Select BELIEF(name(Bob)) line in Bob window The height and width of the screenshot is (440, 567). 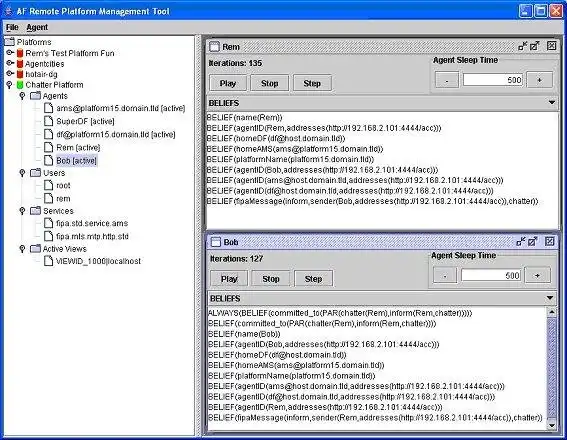(244, 334)
